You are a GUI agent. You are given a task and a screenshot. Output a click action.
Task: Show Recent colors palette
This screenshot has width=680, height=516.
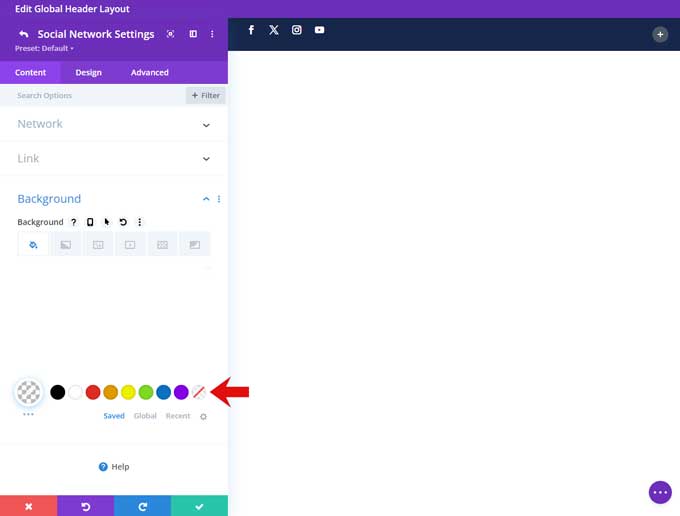(x=178, y=416)
